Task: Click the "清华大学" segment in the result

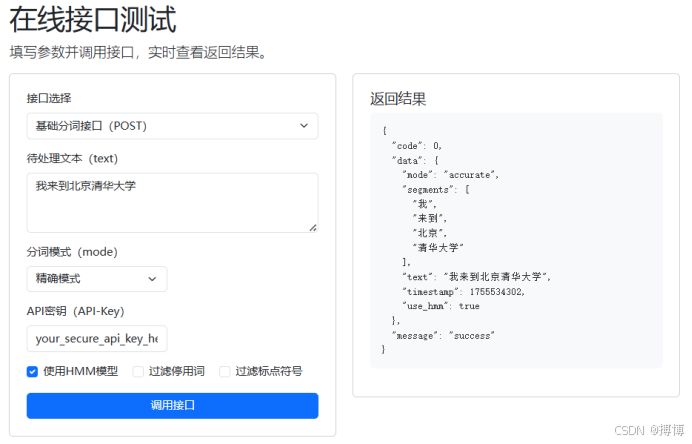Action: click(438, 248)
